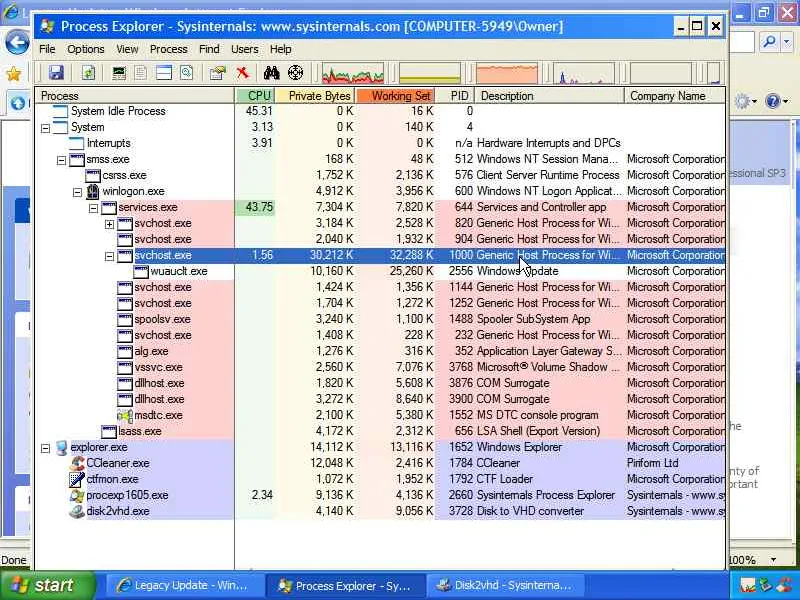Select the spoolsv.exe process
Screen dimensions: 800x600
point(380,319)
